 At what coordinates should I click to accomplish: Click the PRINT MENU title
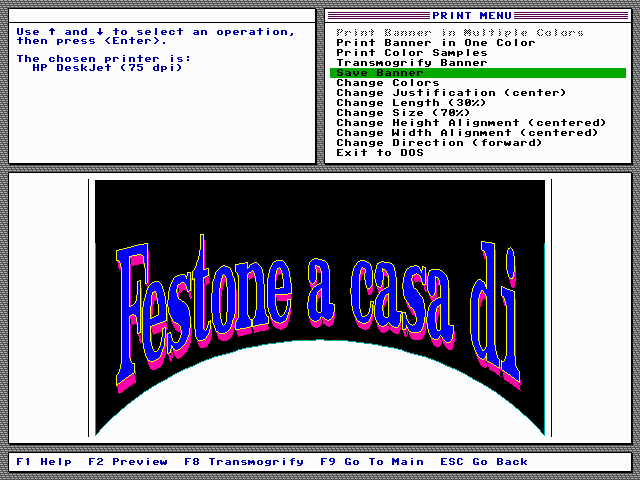pos(472,16)
